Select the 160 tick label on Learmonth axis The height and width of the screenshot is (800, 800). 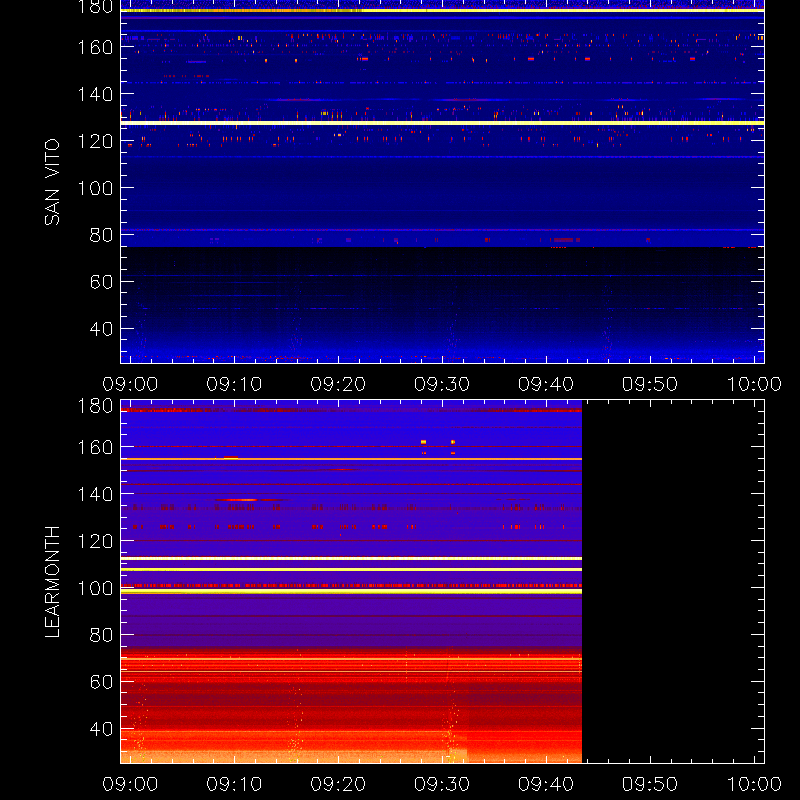pyautogui.click(x=95, y=447)
